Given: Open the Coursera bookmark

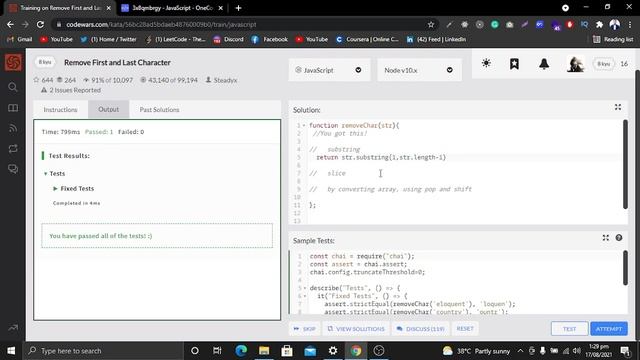Looking at the screenshot, I should point(367,39).
